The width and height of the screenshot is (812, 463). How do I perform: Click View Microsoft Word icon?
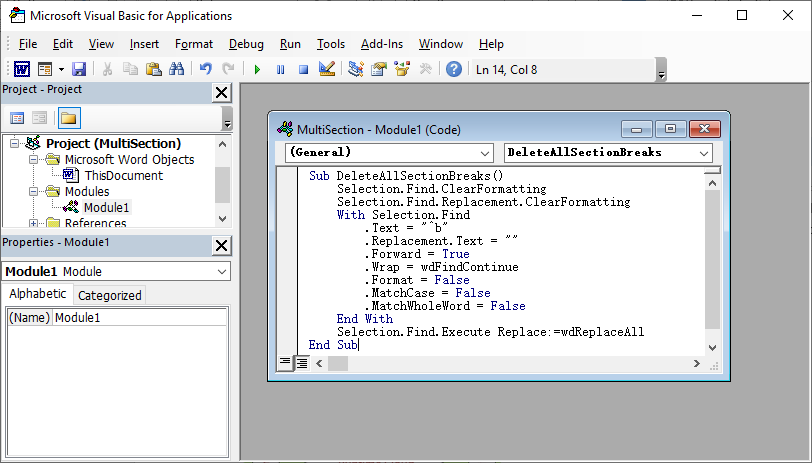22,69
